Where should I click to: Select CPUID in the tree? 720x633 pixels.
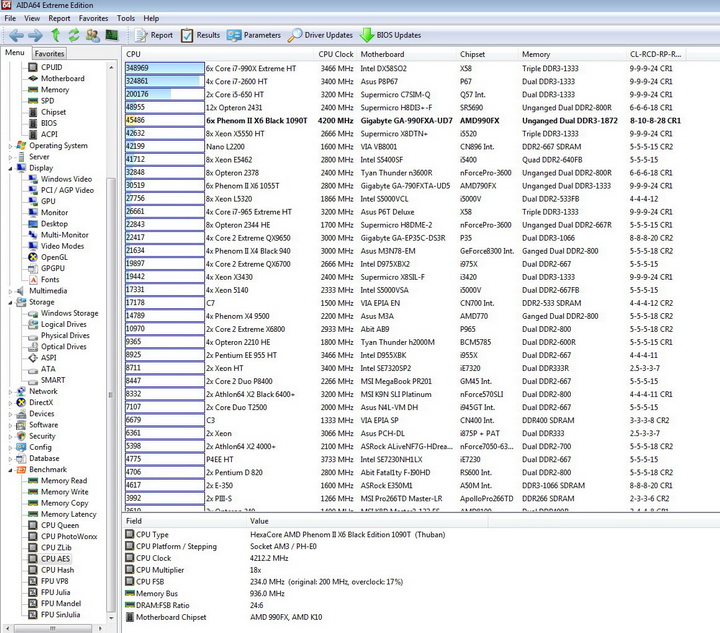(x=51, y=67)
